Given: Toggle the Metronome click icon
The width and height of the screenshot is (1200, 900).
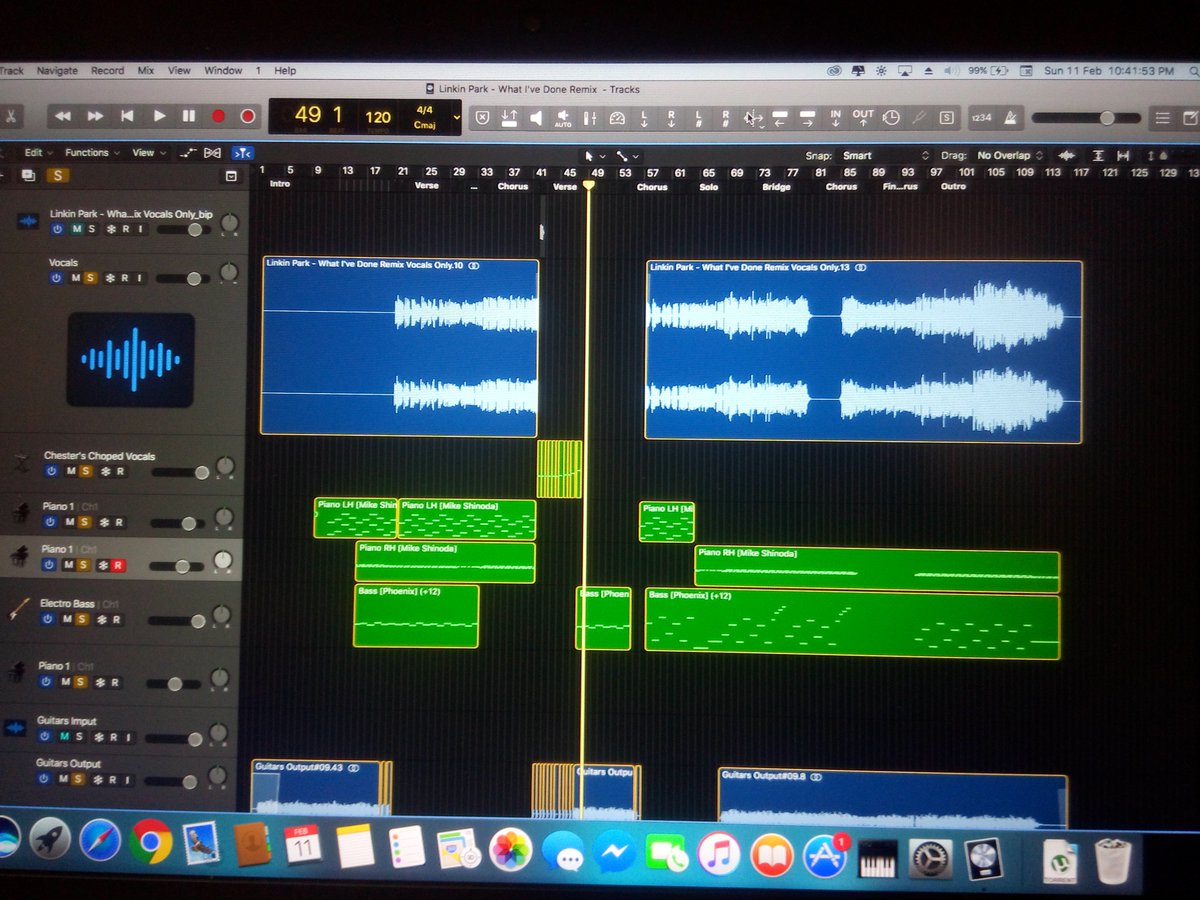Looking at the screenshot, I should (1008, 118).
